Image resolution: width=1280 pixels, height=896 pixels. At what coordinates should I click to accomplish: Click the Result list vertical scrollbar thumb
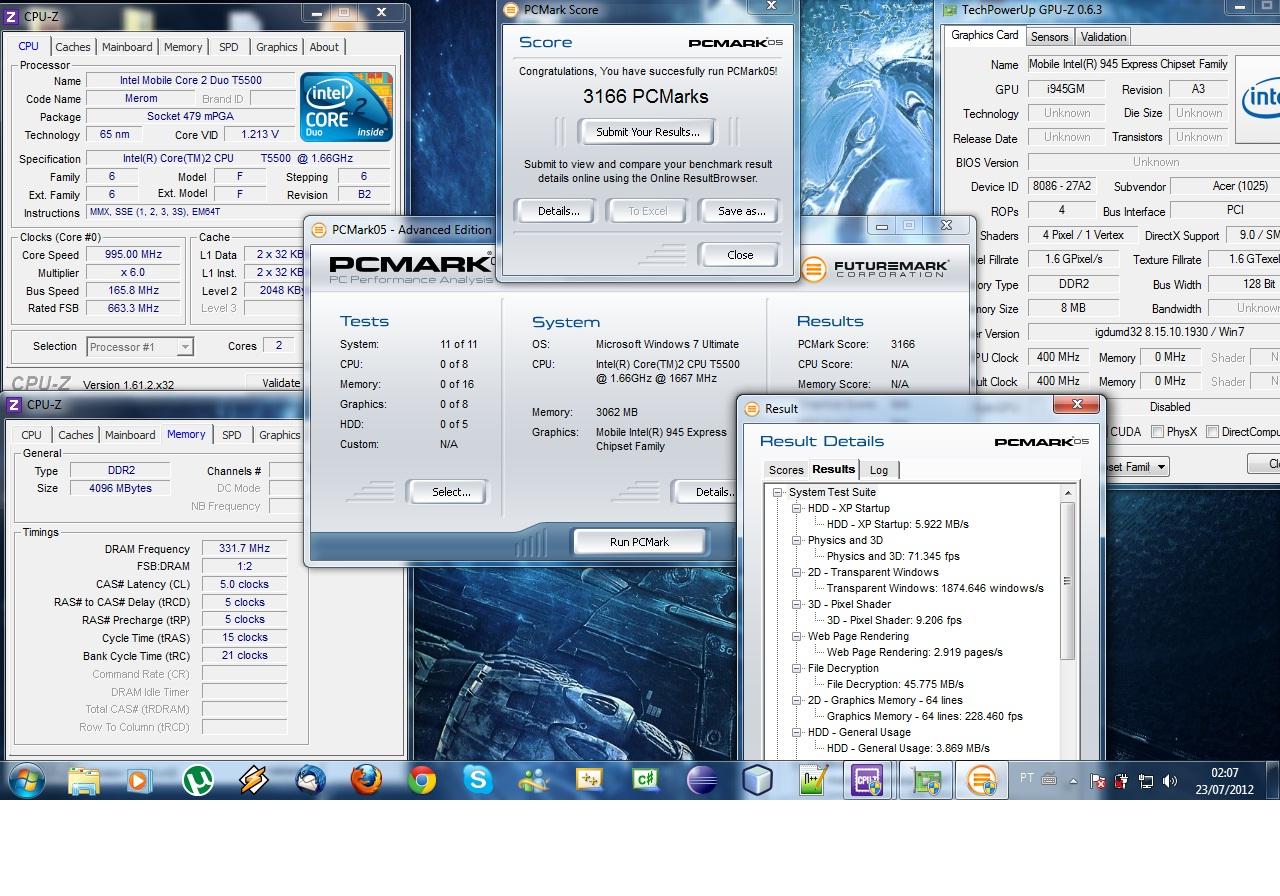(1067, 580)
